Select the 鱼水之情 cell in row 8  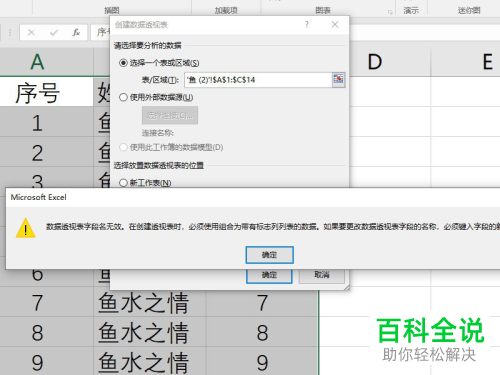tap(150, 332)
